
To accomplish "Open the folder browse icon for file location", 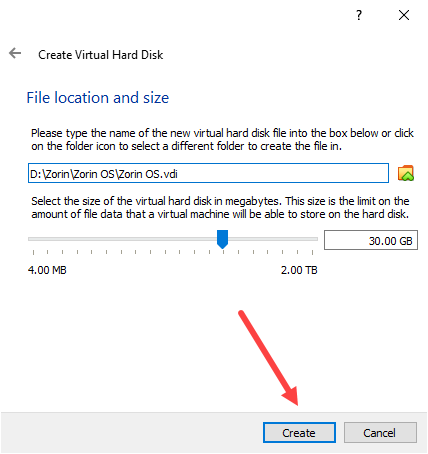I will point(406,173).
